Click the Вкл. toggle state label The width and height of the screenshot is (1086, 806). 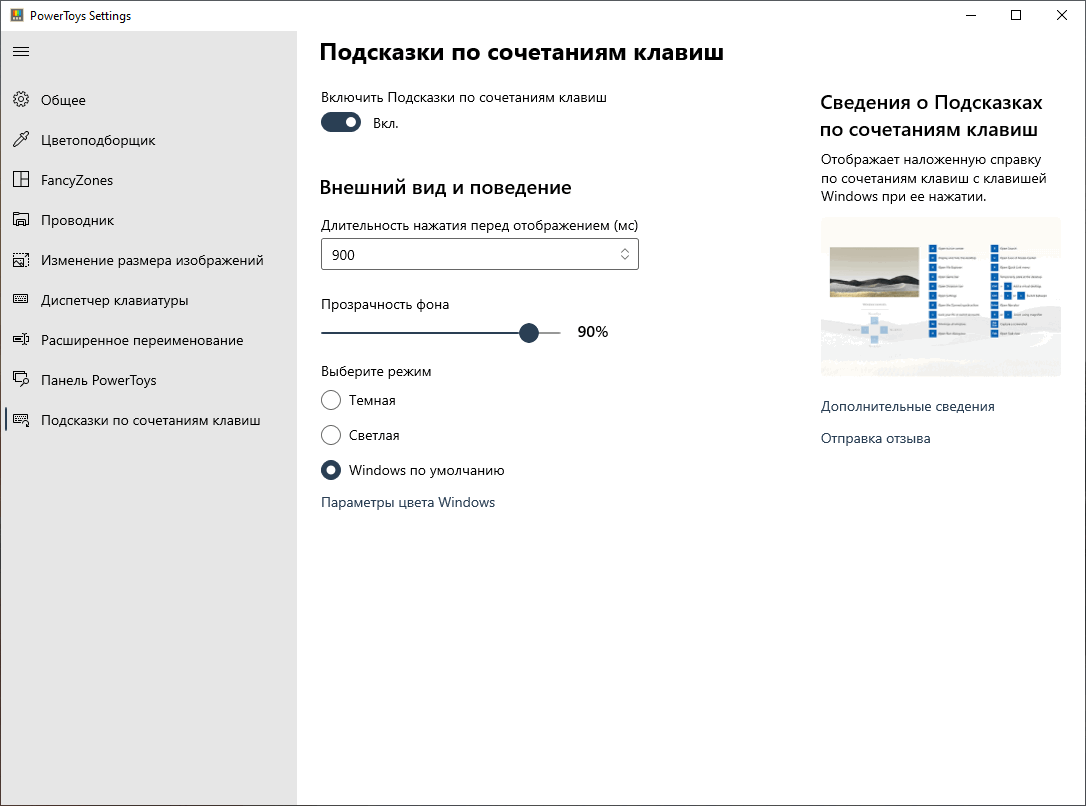[386, 123]
